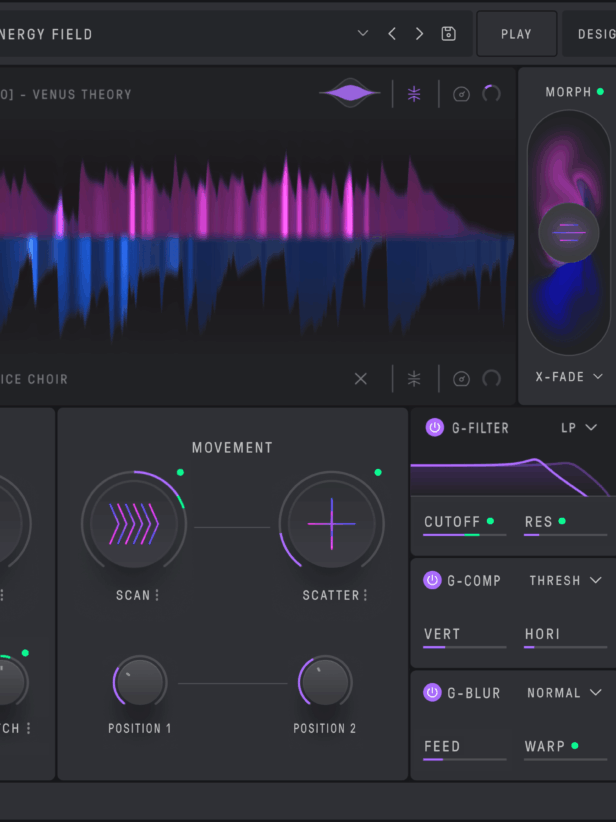
Task: Click the MOVEMENT section title
Action: 232,448
